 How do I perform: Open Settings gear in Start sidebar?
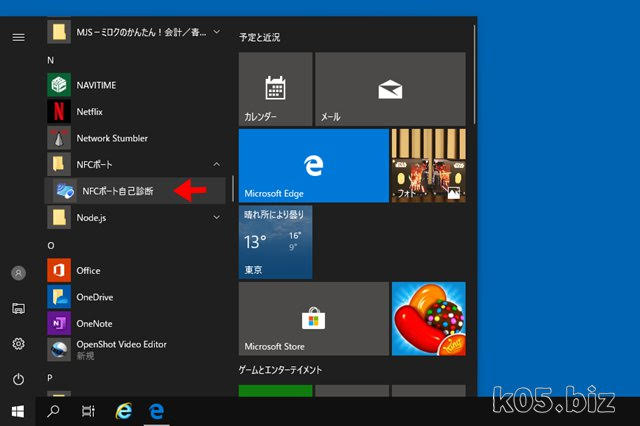[x=18, y=344]
